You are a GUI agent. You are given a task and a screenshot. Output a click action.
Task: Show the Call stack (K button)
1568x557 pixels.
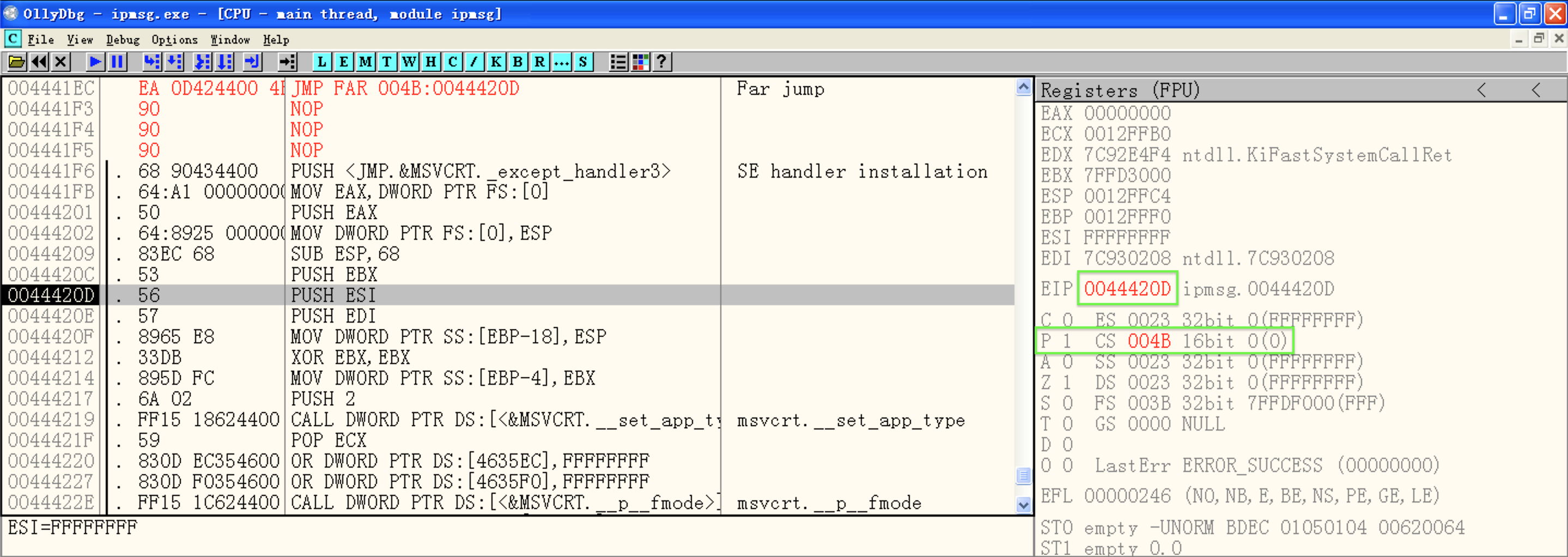496,62
